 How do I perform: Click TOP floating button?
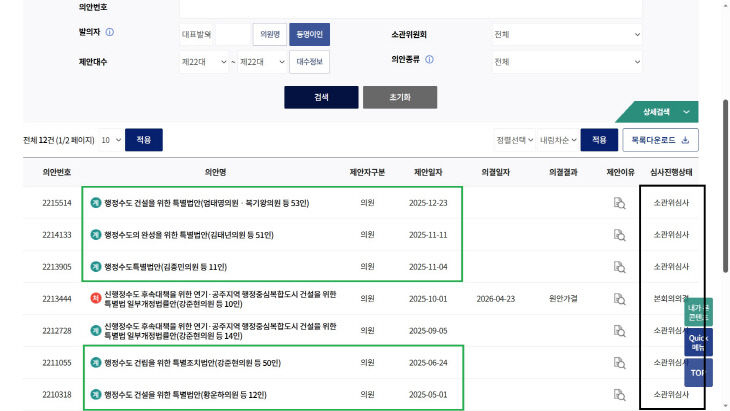pos(698,372)
